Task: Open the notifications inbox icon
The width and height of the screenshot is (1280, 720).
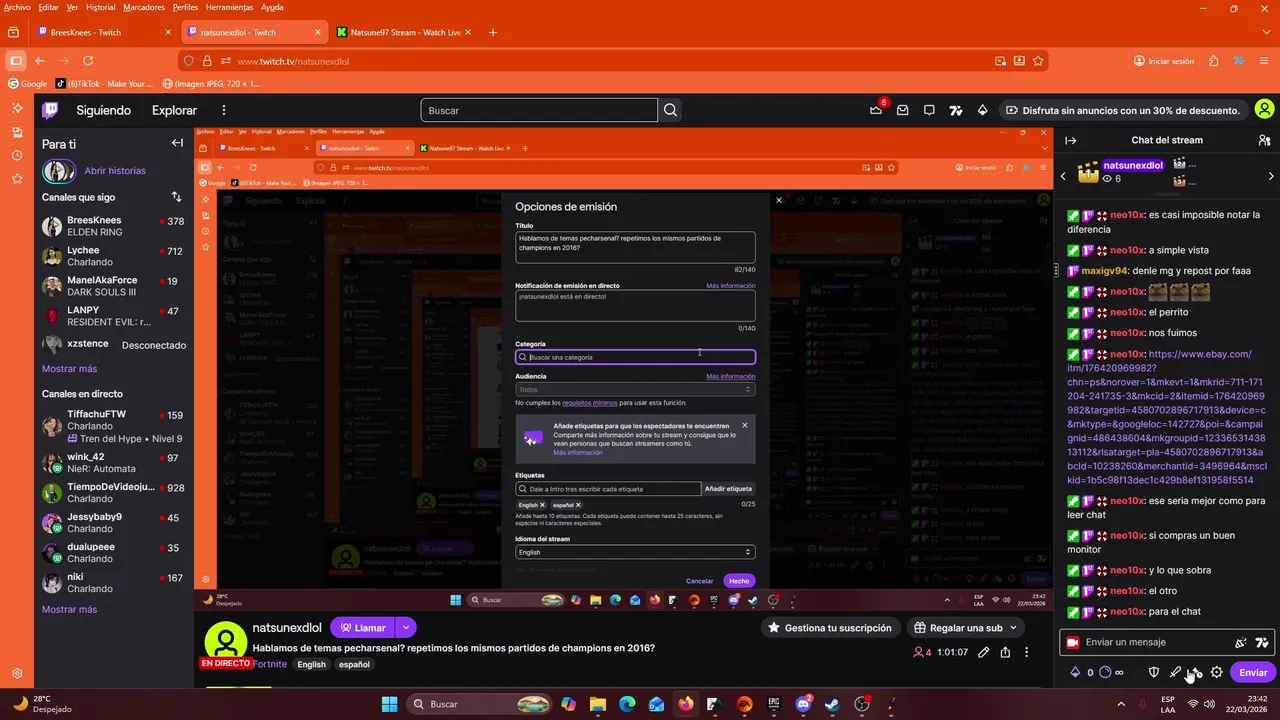Action: [x=903, y=110]
